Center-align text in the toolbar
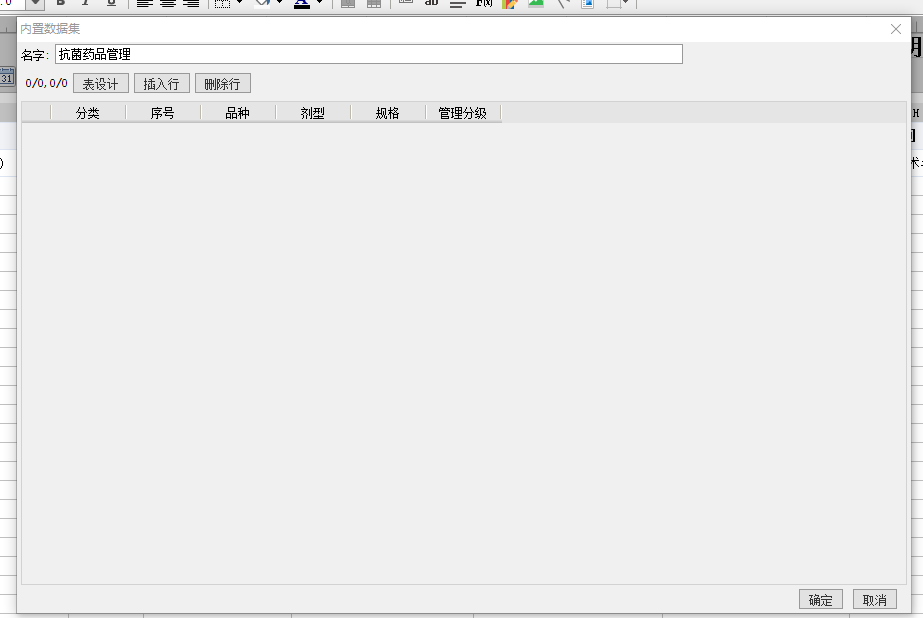This screenshot has width=923, height=618. coord(168,3)
